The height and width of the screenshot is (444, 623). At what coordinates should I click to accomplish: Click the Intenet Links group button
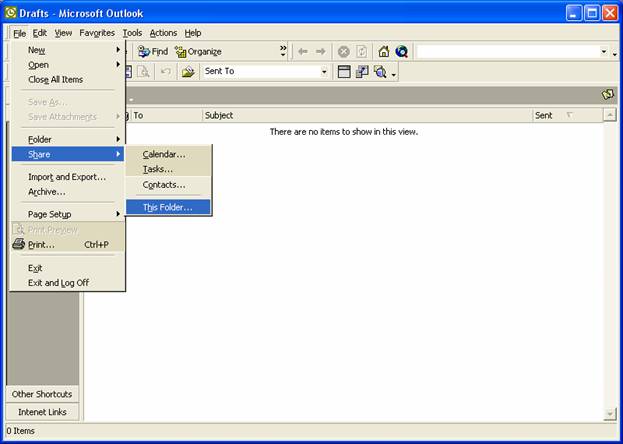(x=42, y=412)
